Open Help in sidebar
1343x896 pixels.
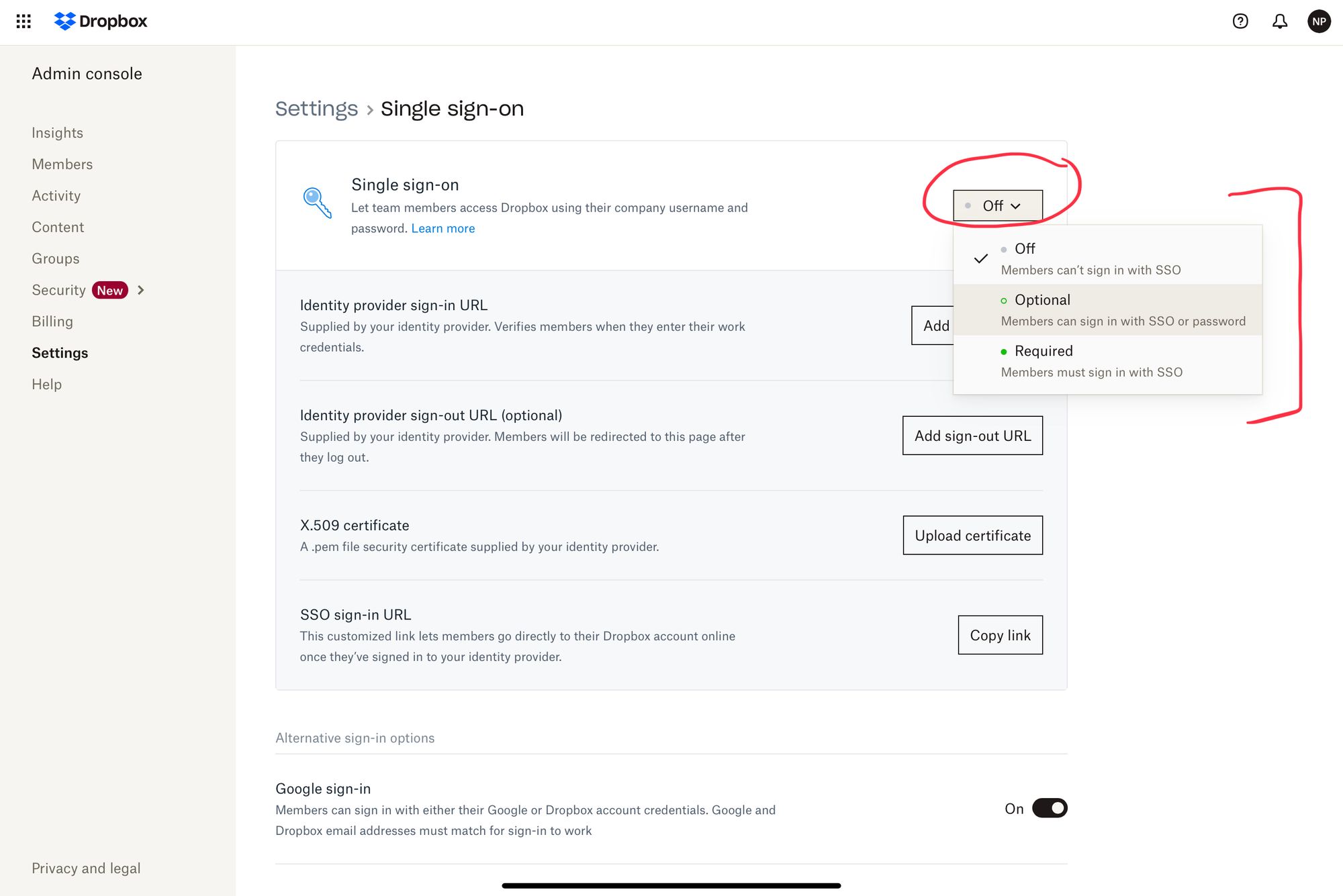46,385
